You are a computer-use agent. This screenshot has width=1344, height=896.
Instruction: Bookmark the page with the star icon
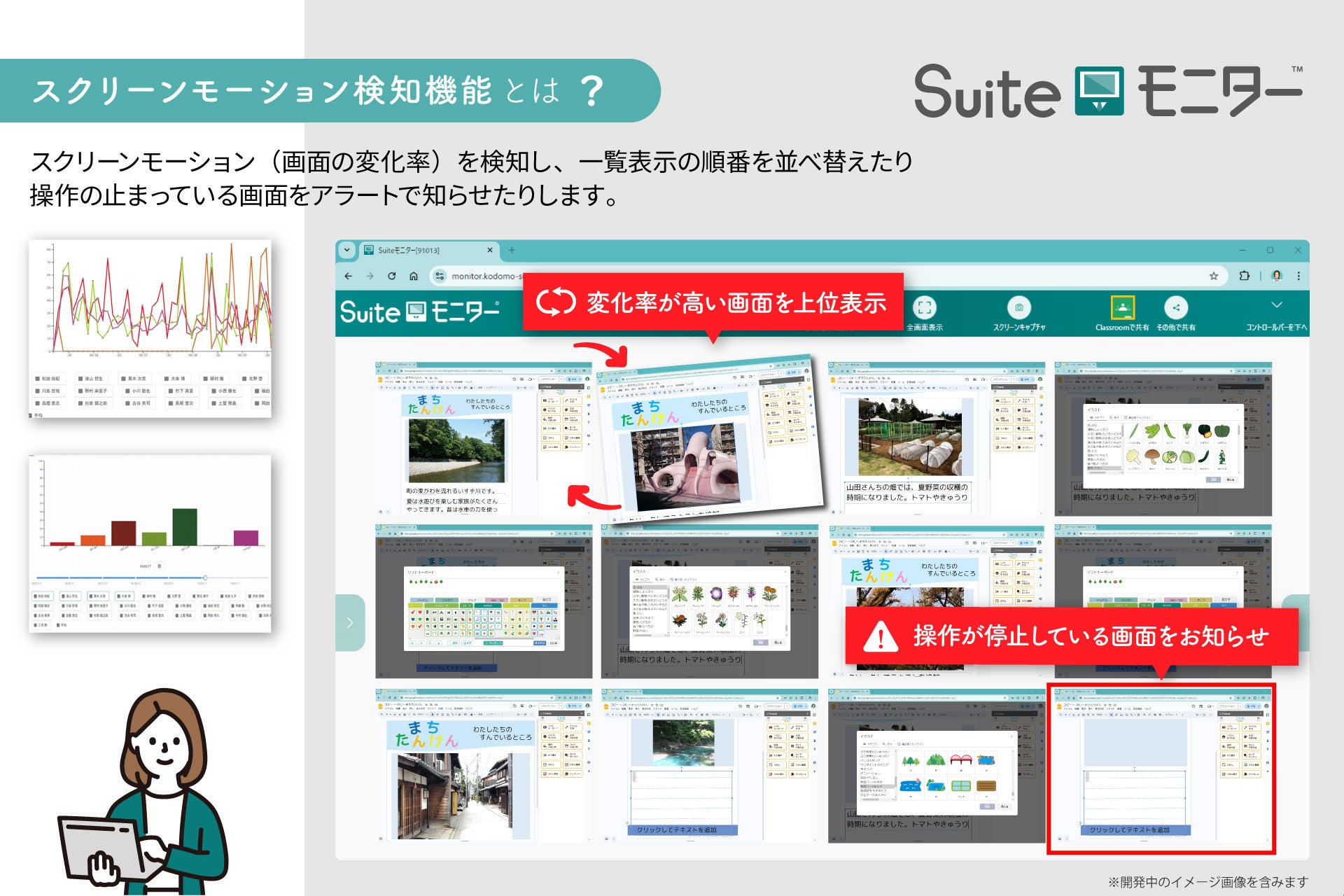[1214, 276]
